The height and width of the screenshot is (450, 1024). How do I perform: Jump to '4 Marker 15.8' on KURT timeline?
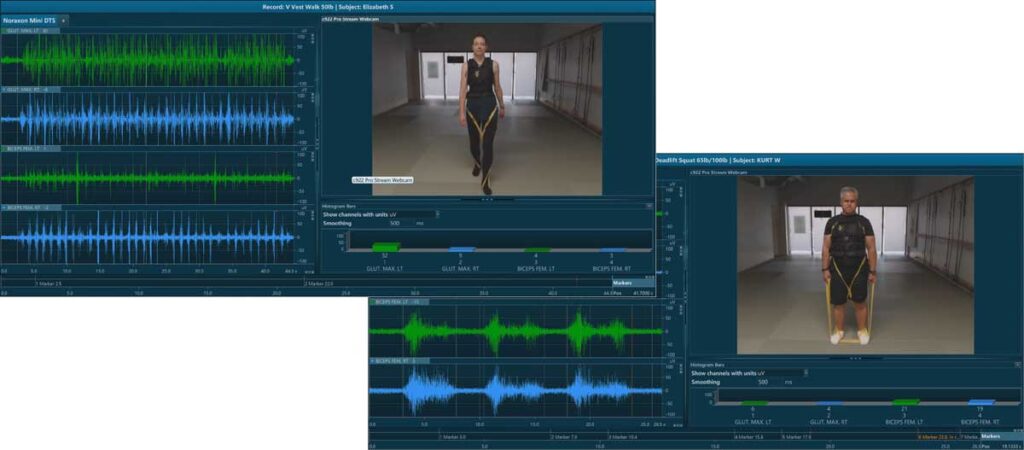[749, 436]
